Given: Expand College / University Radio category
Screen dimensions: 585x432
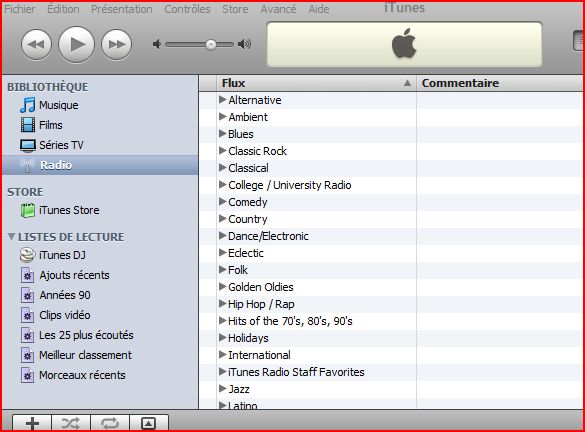Looking at the screenshot, I should click(223, 185).
